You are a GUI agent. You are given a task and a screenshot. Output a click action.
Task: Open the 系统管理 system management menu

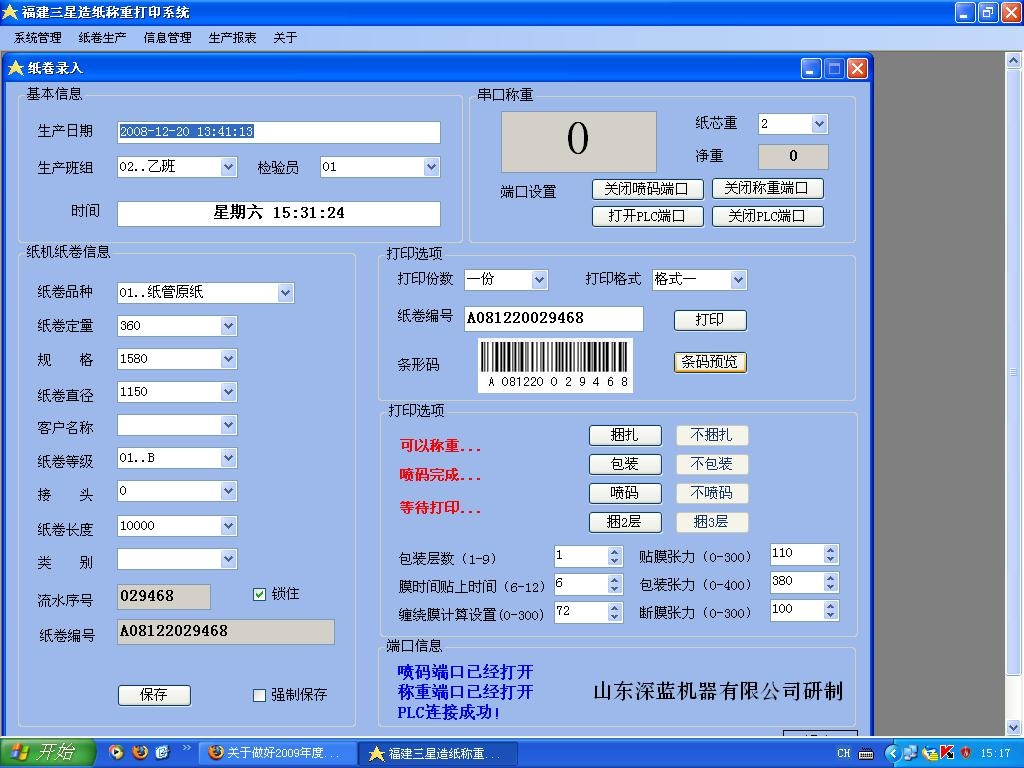tap(36, 37)
